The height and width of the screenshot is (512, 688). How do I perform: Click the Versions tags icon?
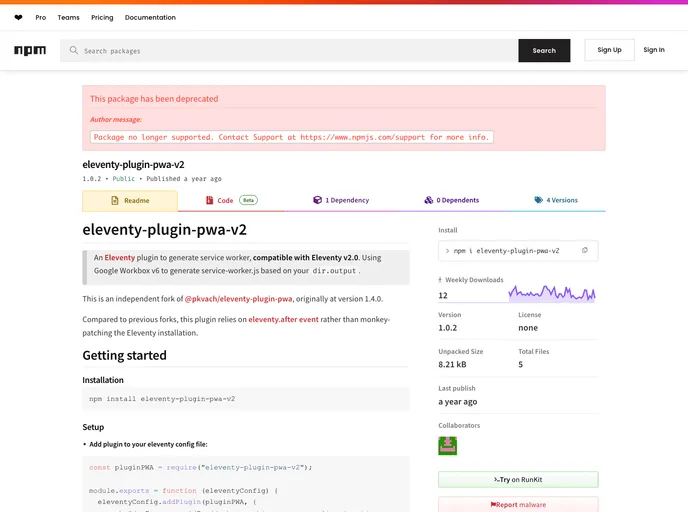(x=538, y=200)
